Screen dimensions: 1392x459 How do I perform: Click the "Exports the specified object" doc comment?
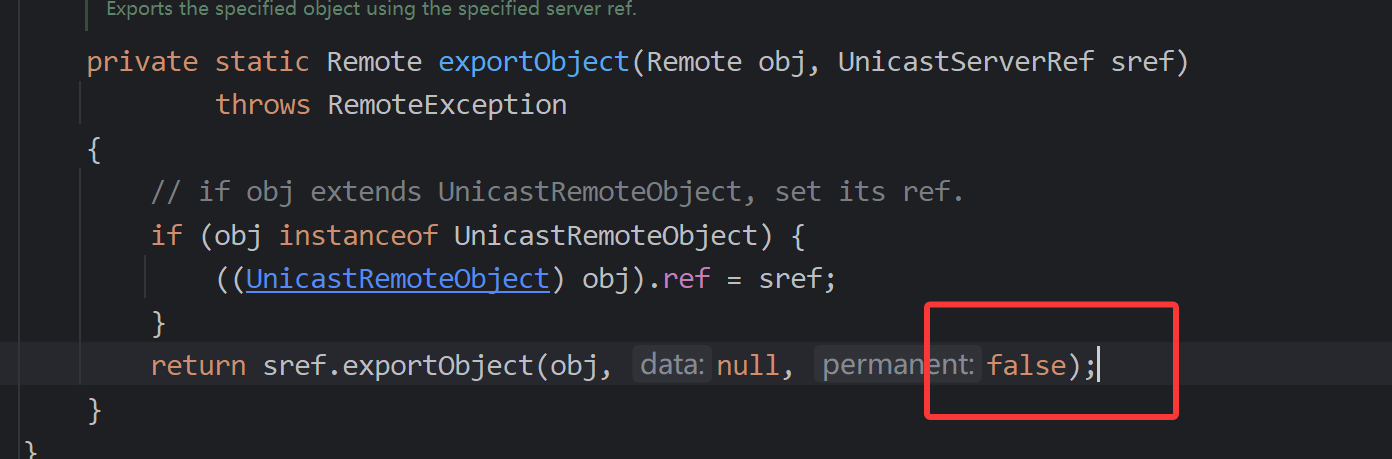(370, 10)
